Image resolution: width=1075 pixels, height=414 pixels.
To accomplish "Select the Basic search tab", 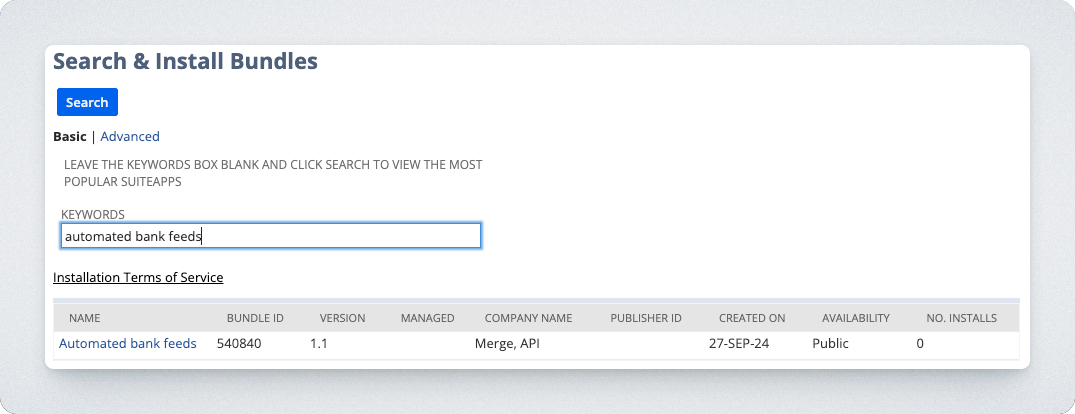I will (70, 137).
